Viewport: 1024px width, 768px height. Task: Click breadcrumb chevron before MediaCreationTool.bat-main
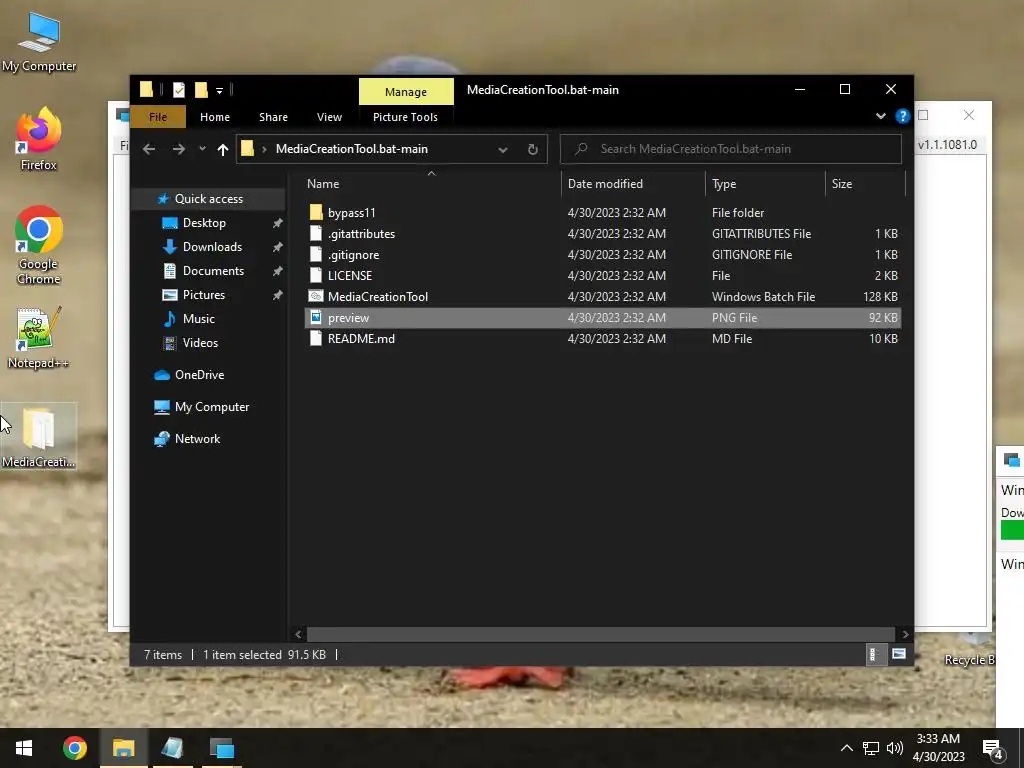(264, 149)
